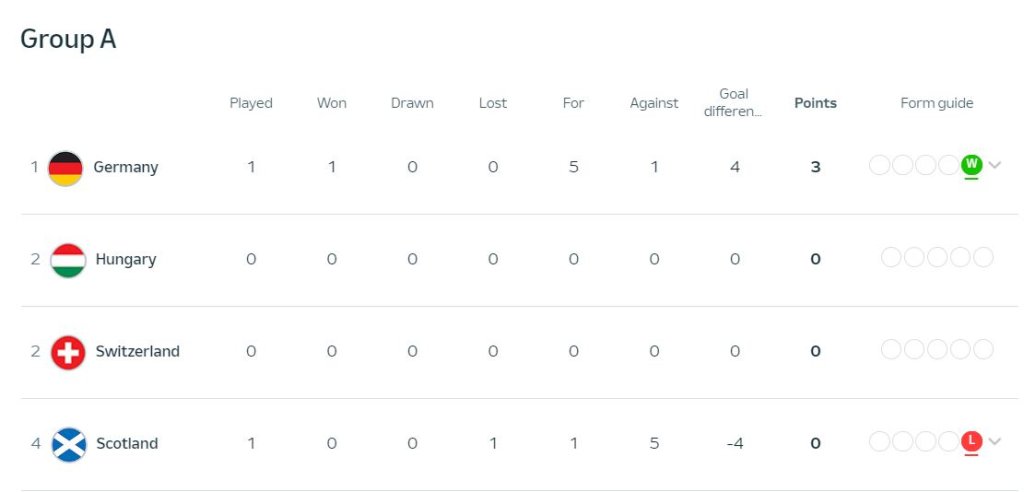Click the Played column header
This screenshot has height=492, width=1024.
tap(251, 103)
